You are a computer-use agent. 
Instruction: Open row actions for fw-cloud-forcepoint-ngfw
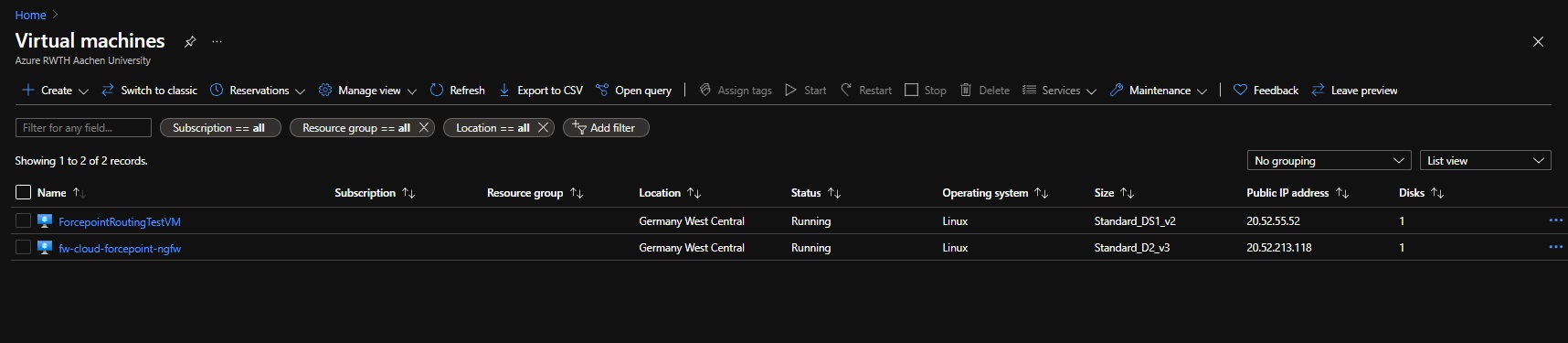(x=1555, y=247)
